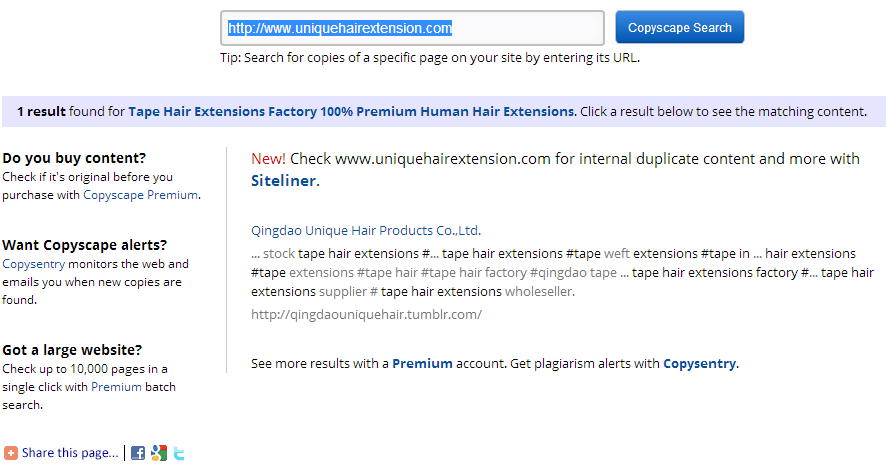
Task: Share via the Twitter bird icon
Action: 179,453
